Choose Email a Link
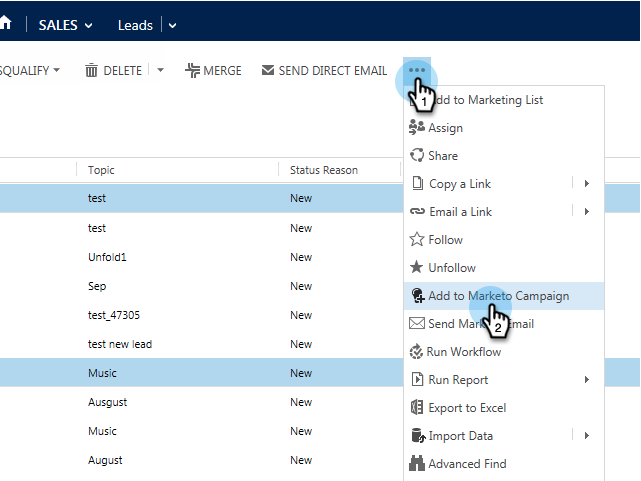This screenshot has height=481, width=641. point(460,212)
